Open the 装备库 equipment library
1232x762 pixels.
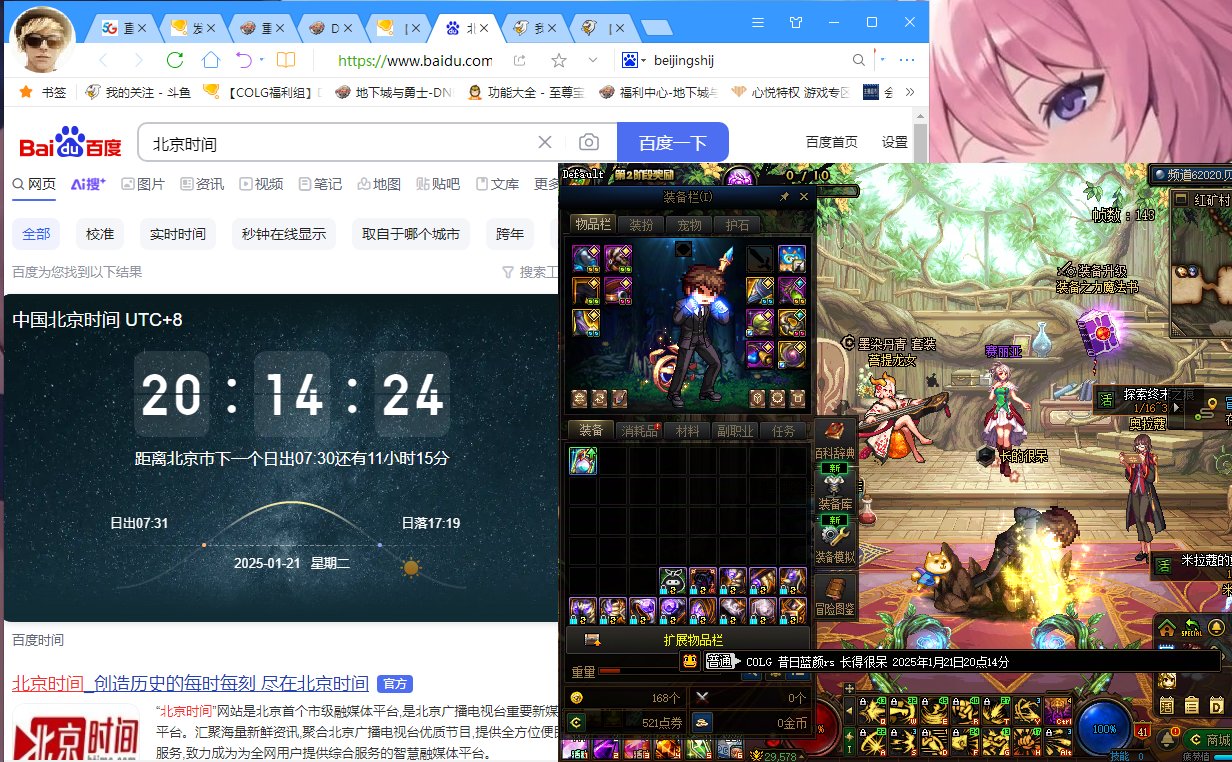pos(836,490)
